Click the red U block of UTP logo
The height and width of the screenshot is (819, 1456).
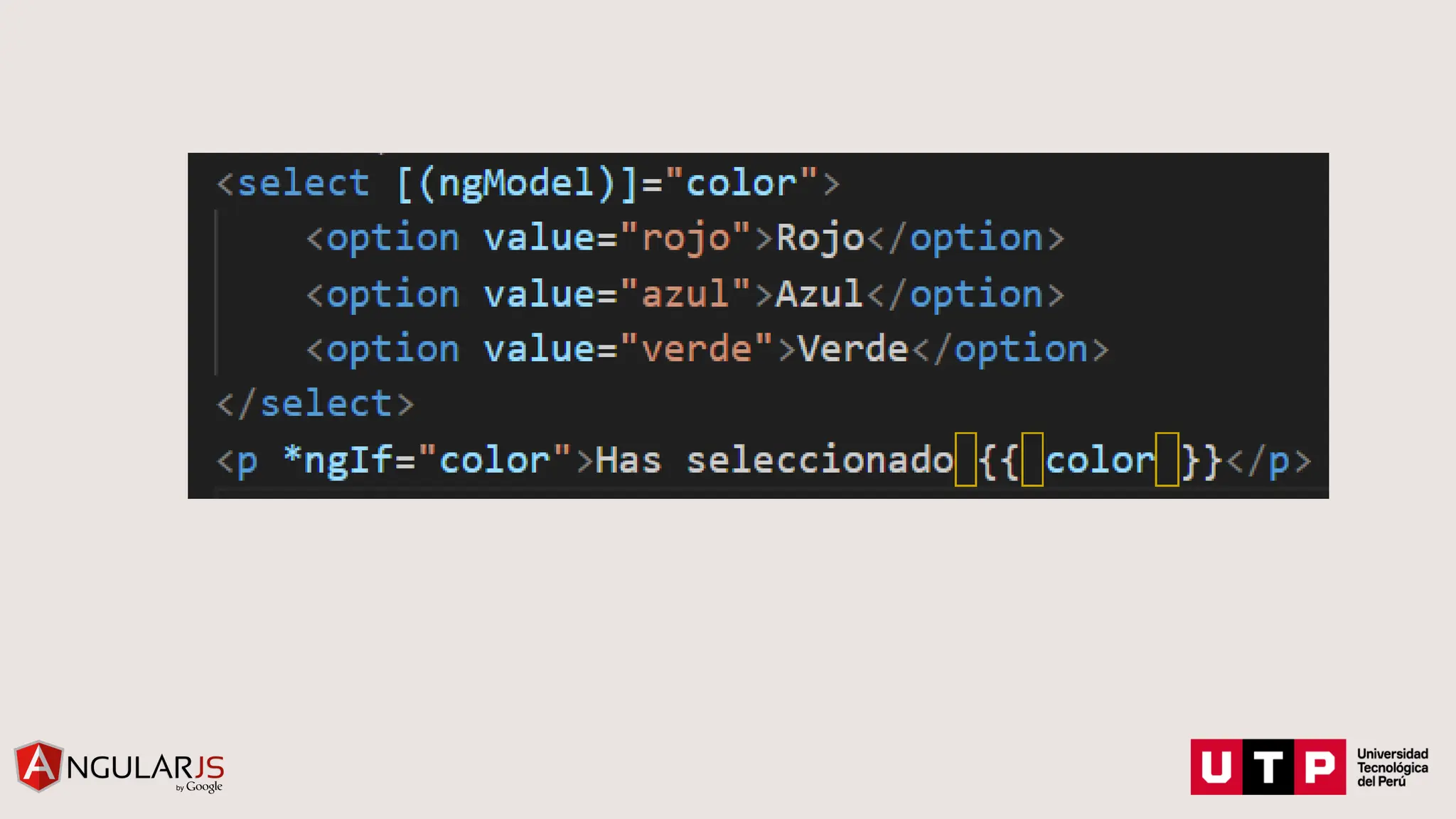pyautogui.click(x=1216, y=767)
